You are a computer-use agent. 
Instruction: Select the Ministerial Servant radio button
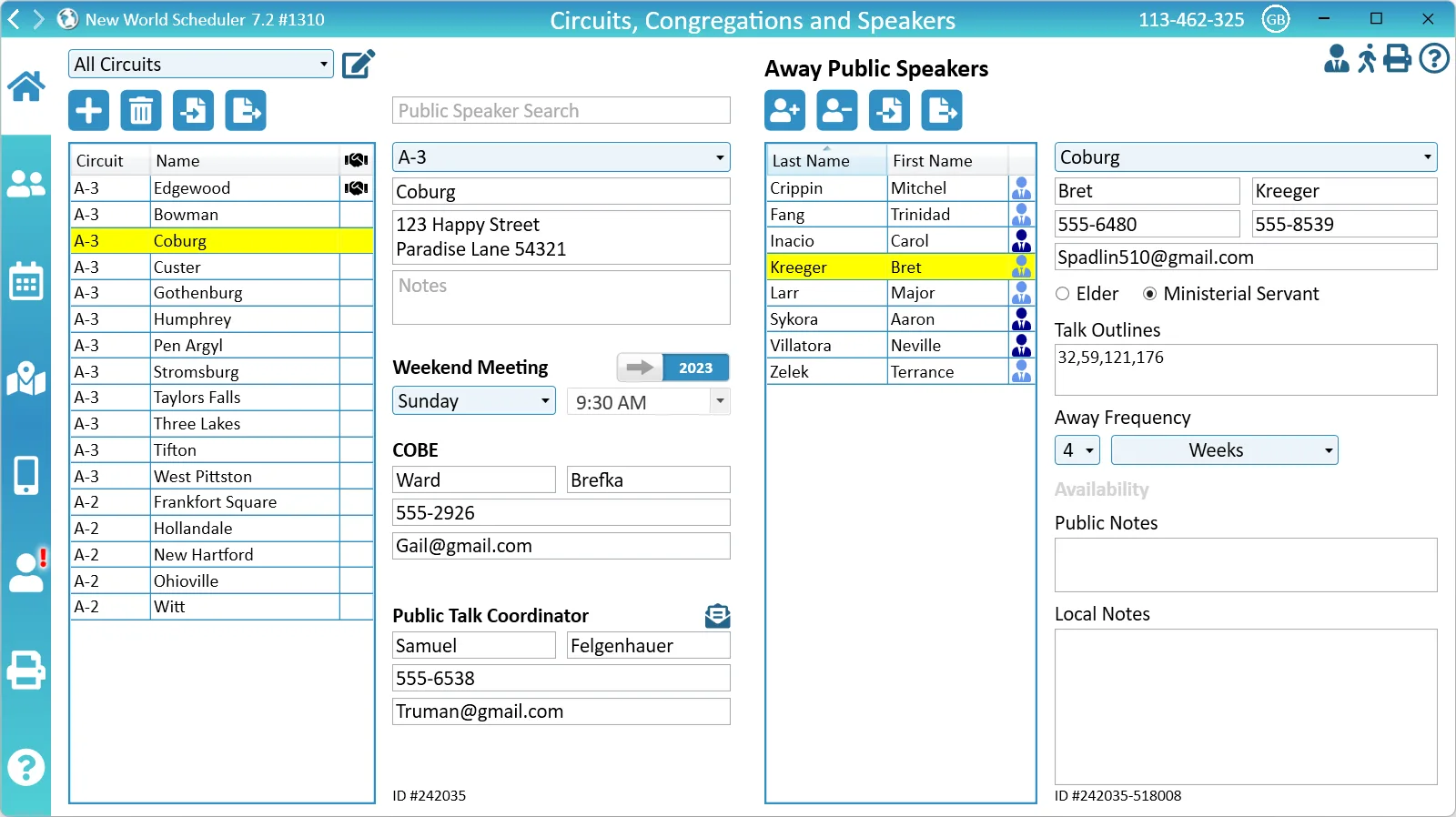tap(1150, 294)
